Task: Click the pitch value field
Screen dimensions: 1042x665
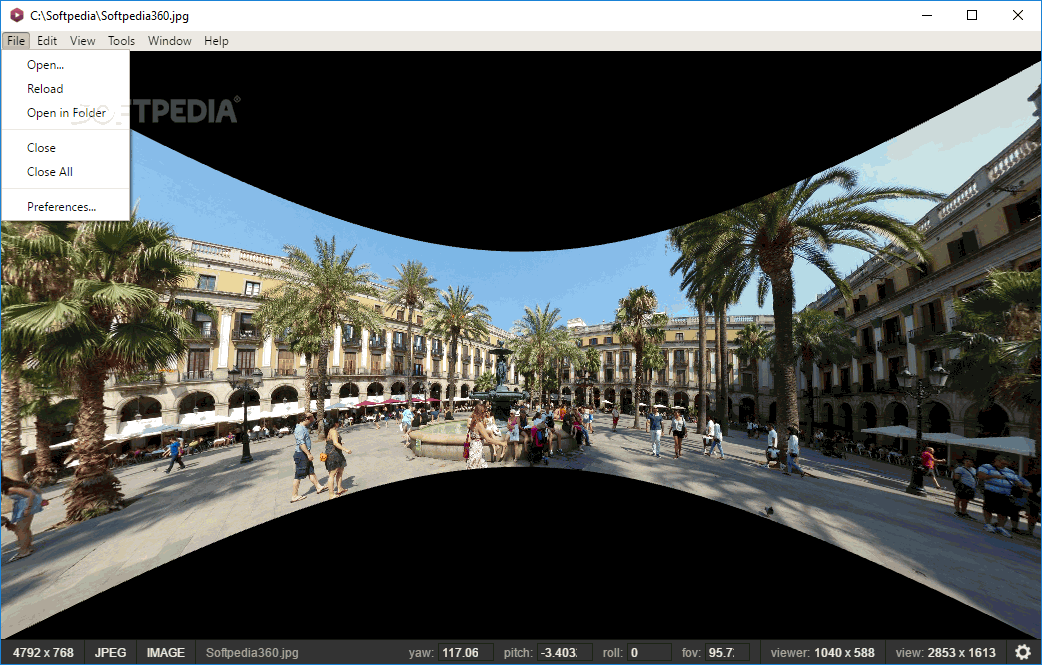Action: point(564,652)
